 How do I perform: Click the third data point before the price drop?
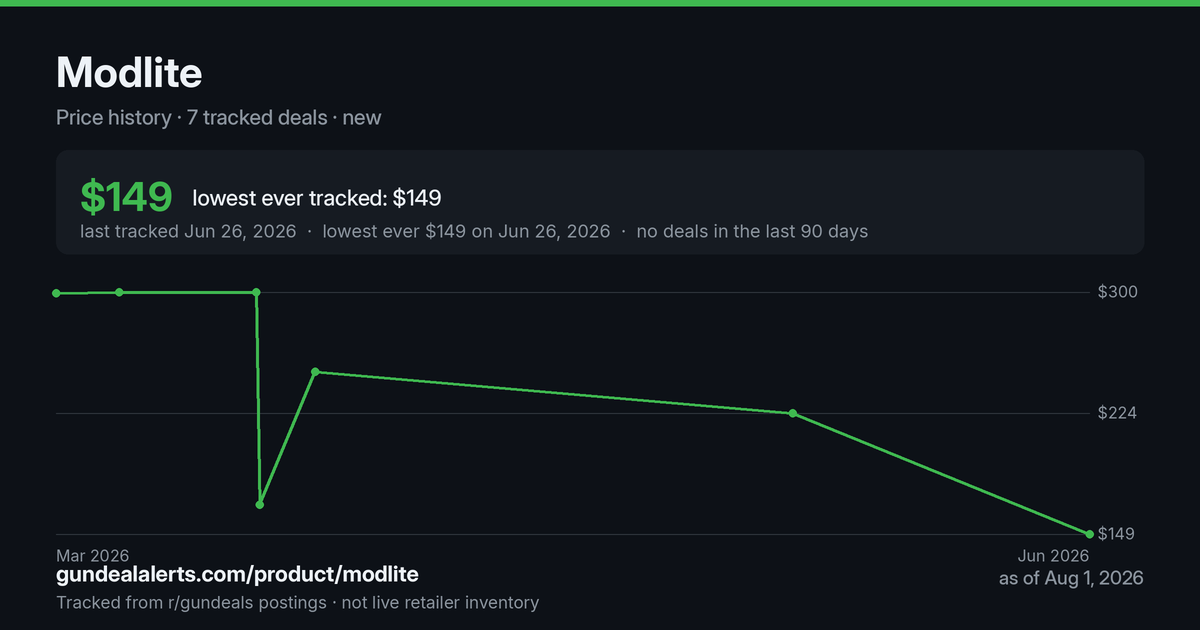pyautogui.click(x=257, y=292)
